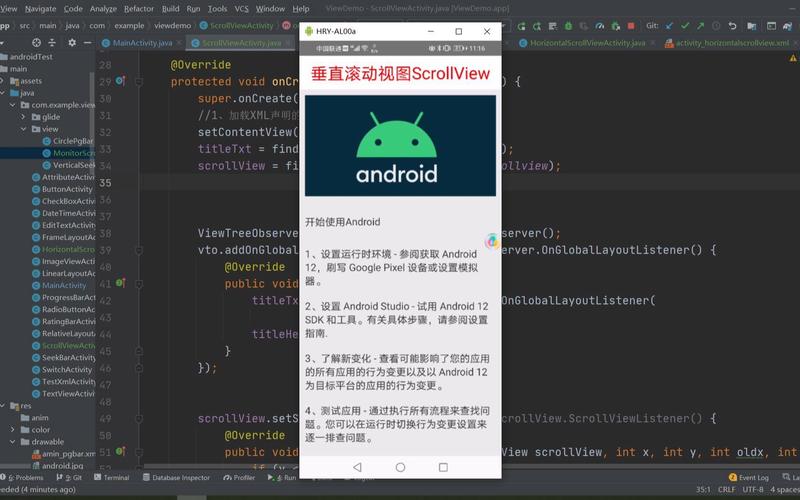Screen dimensions: 800x500
Task: Click the AVD/device manager icon at toolbar end
Action: (x=787, y=26)
